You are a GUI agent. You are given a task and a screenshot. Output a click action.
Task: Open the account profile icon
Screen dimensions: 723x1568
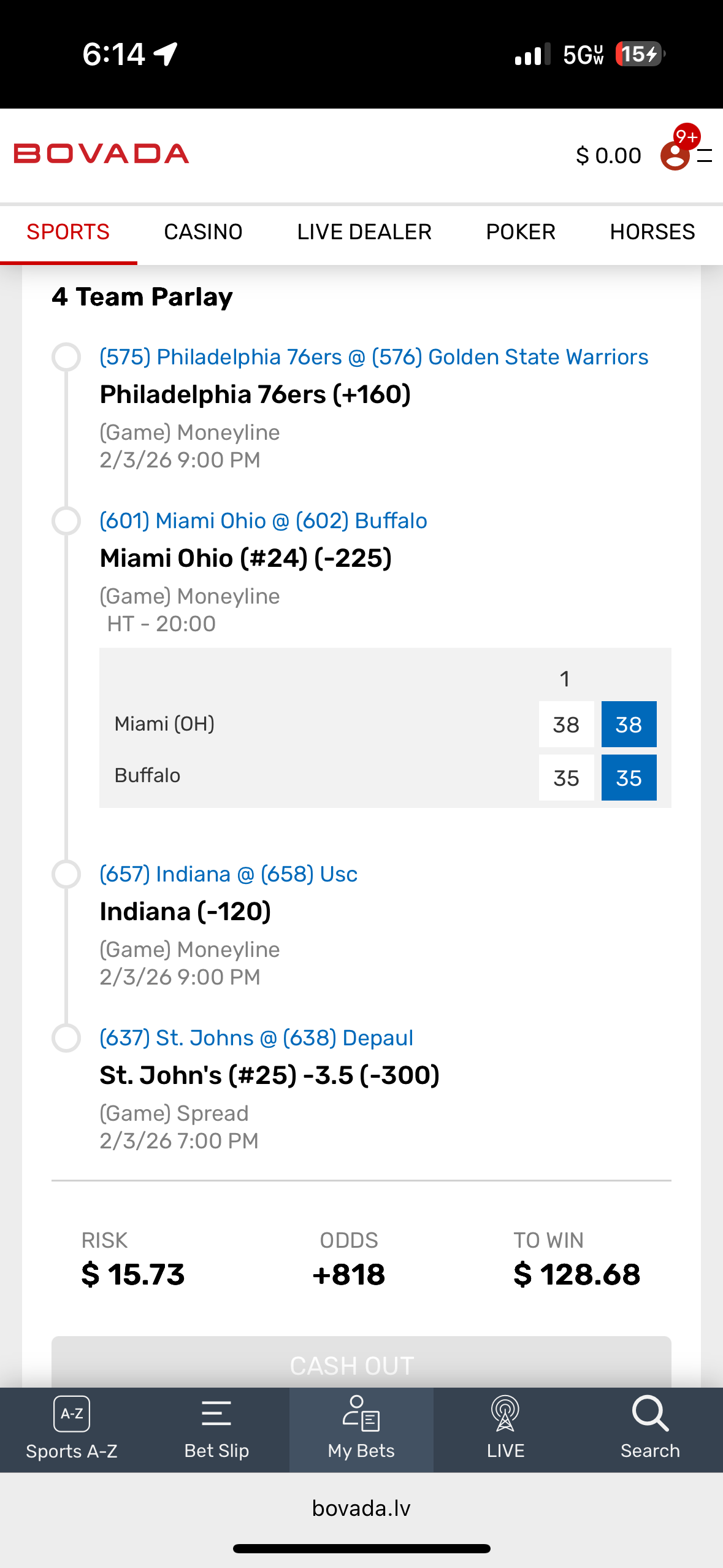point(675,155)
